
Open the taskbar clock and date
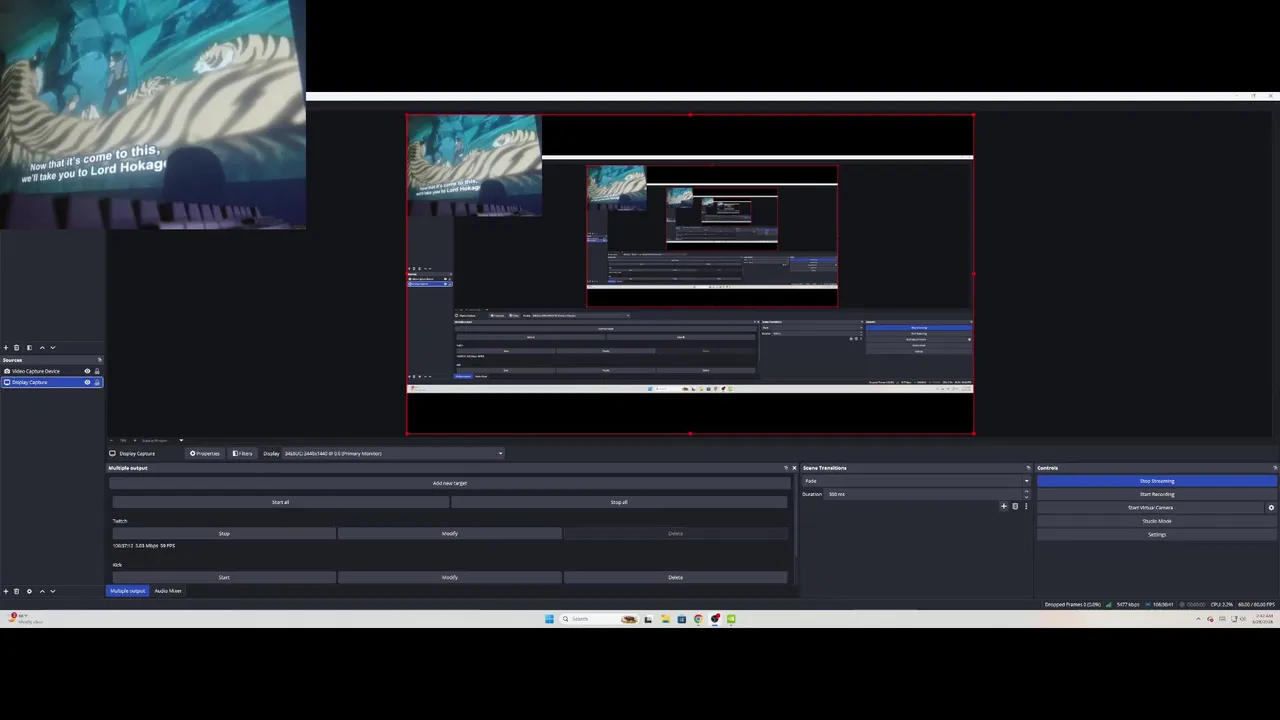tap(1262, 619)
